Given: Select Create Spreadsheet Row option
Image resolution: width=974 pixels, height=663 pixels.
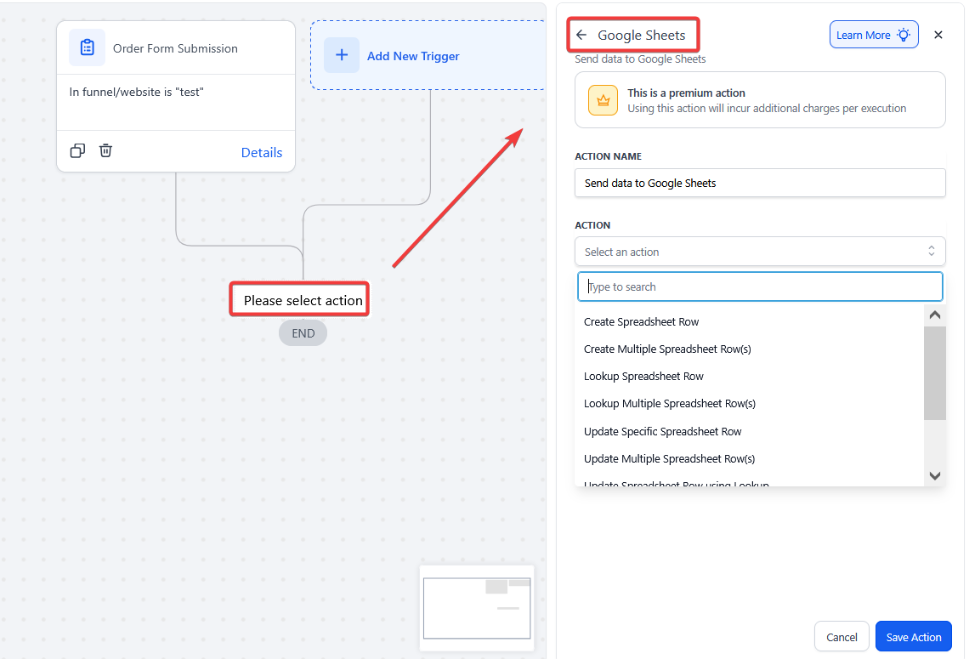Looking at the screenshot, I should coord(641,322).
